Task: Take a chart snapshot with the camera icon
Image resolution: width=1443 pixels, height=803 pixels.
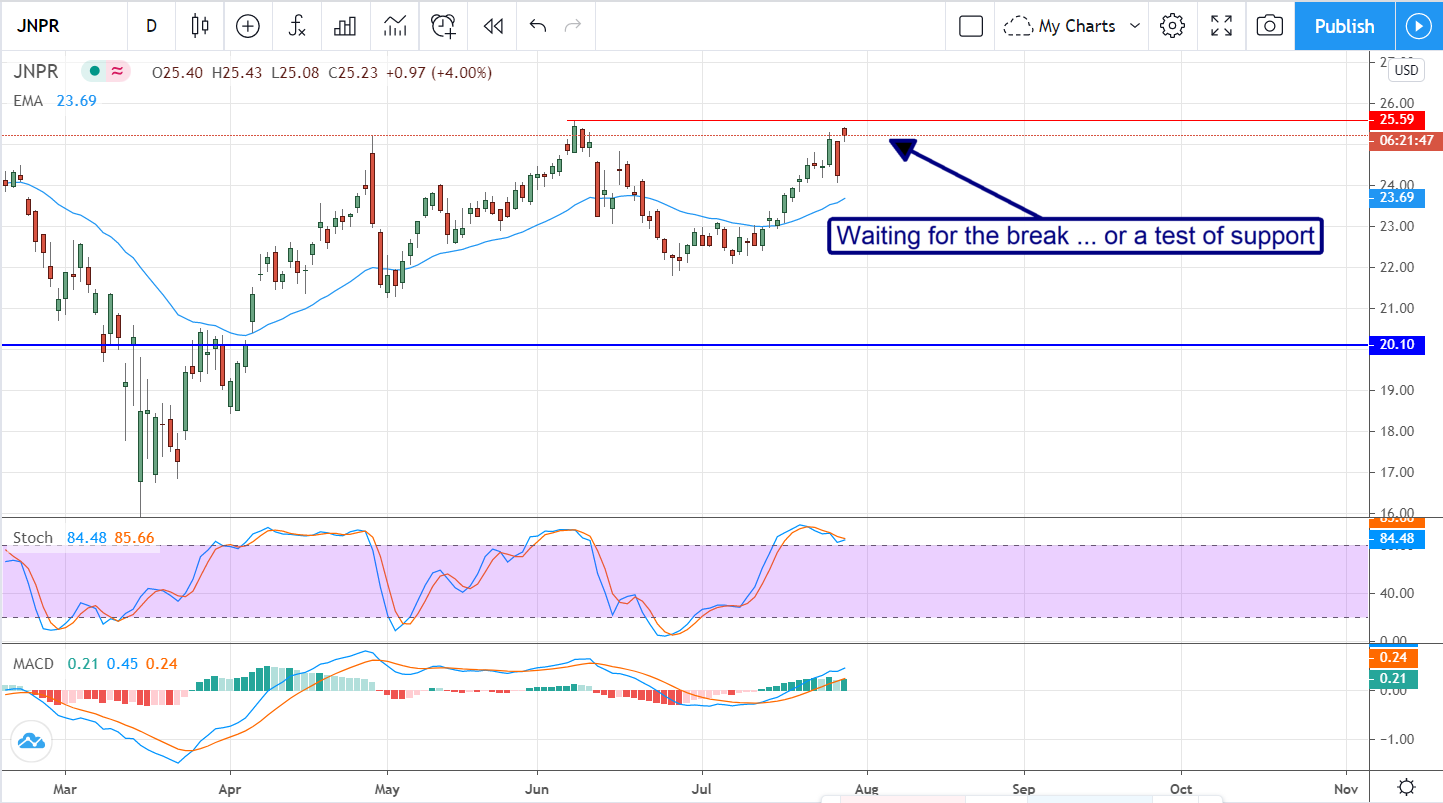Action: pyautogui.click(x=1269, y=26)
